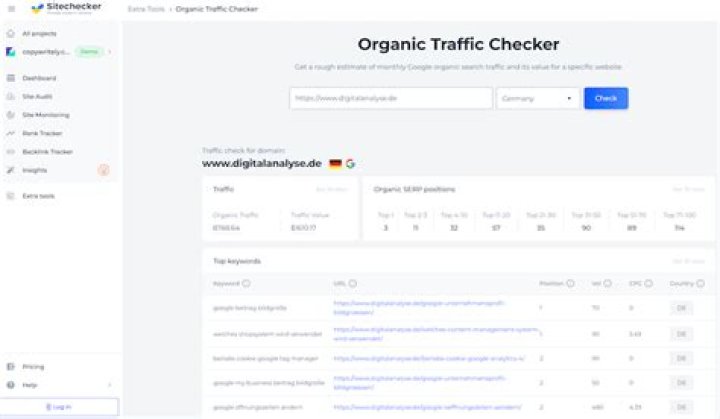
Task: Open Dashboard menu item
Action: click(39, 78)
